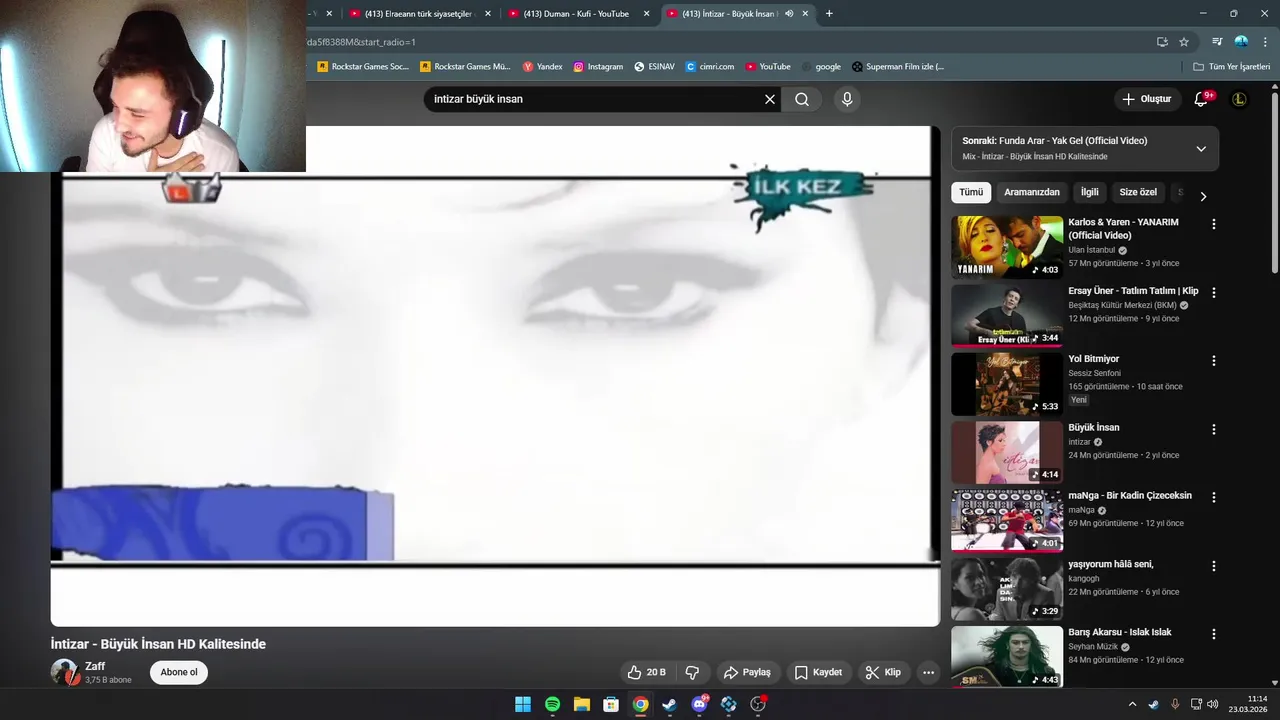Click the YouTube search magnifier icon
This screenshot has width=1280, height=720.
pos(802,99)
